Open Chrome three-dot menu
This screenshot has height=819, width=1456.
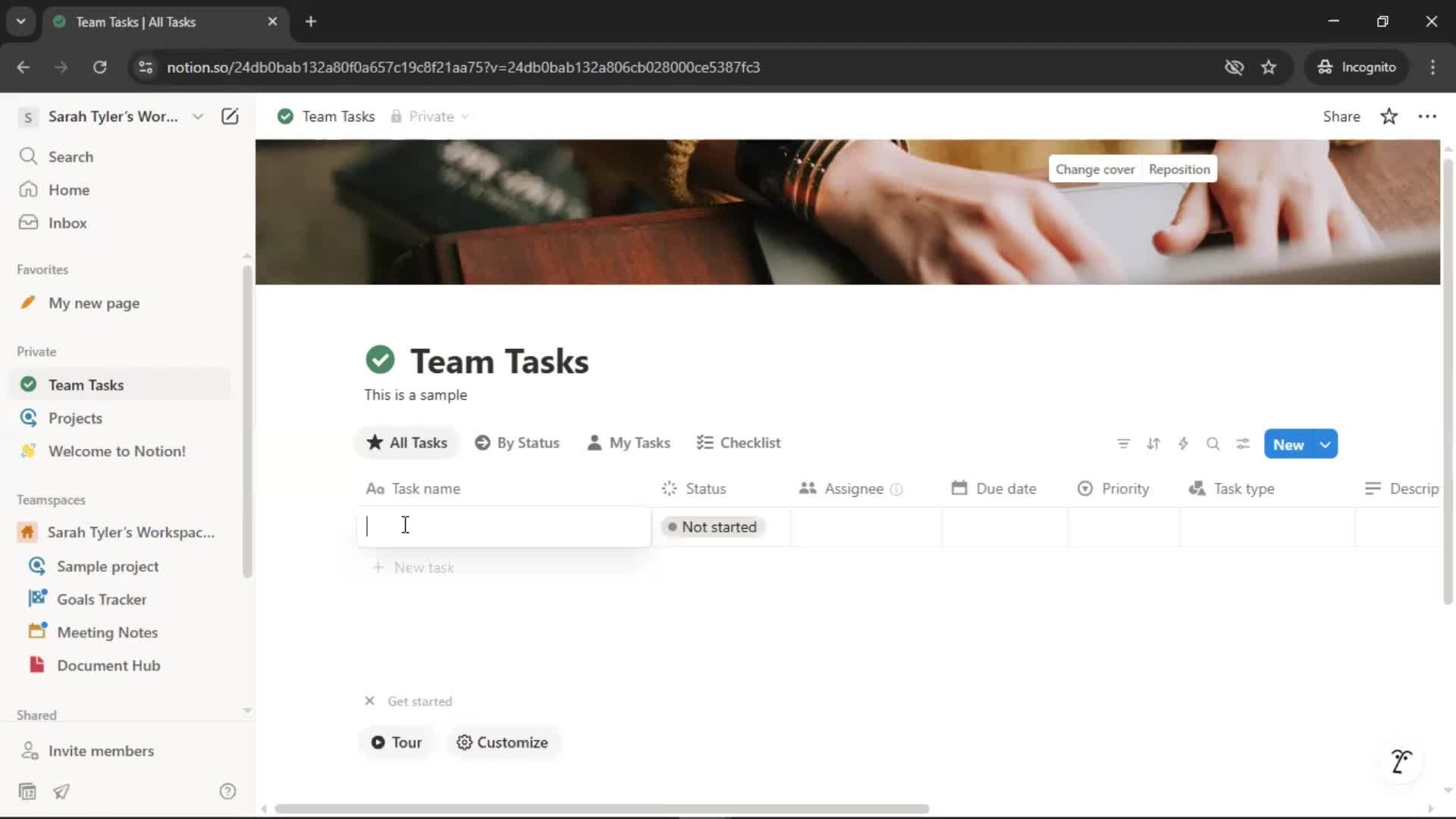click(x=1432, y=67)
